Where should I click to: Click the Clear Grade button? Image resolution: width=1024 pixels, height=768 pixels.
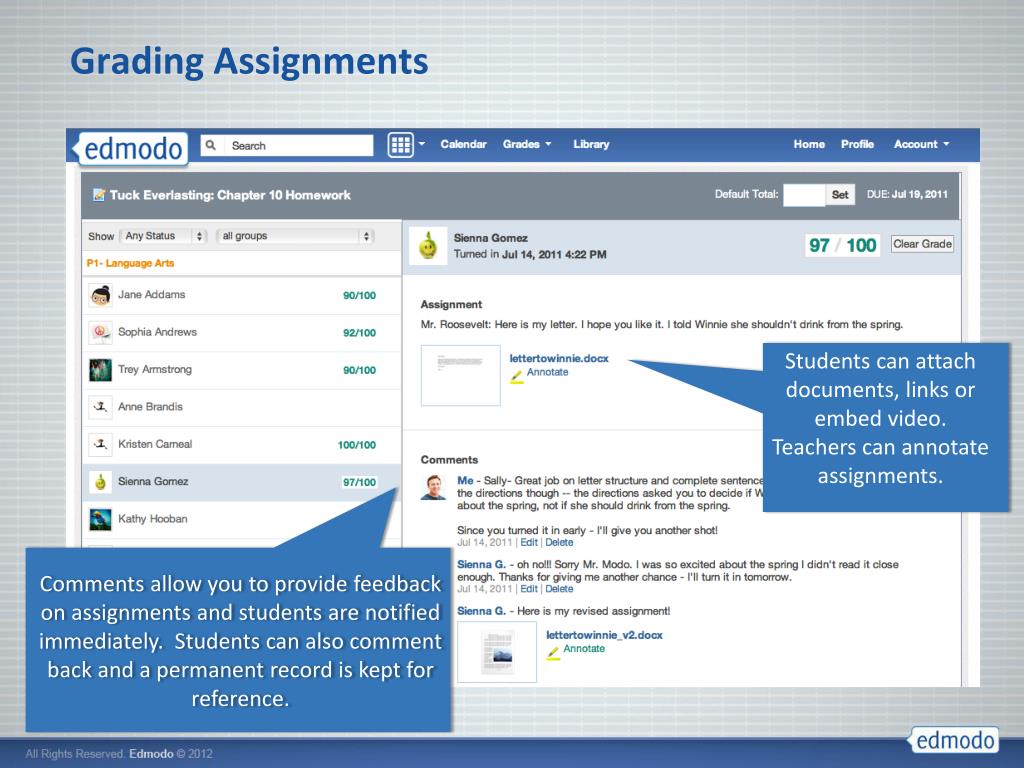922,244
